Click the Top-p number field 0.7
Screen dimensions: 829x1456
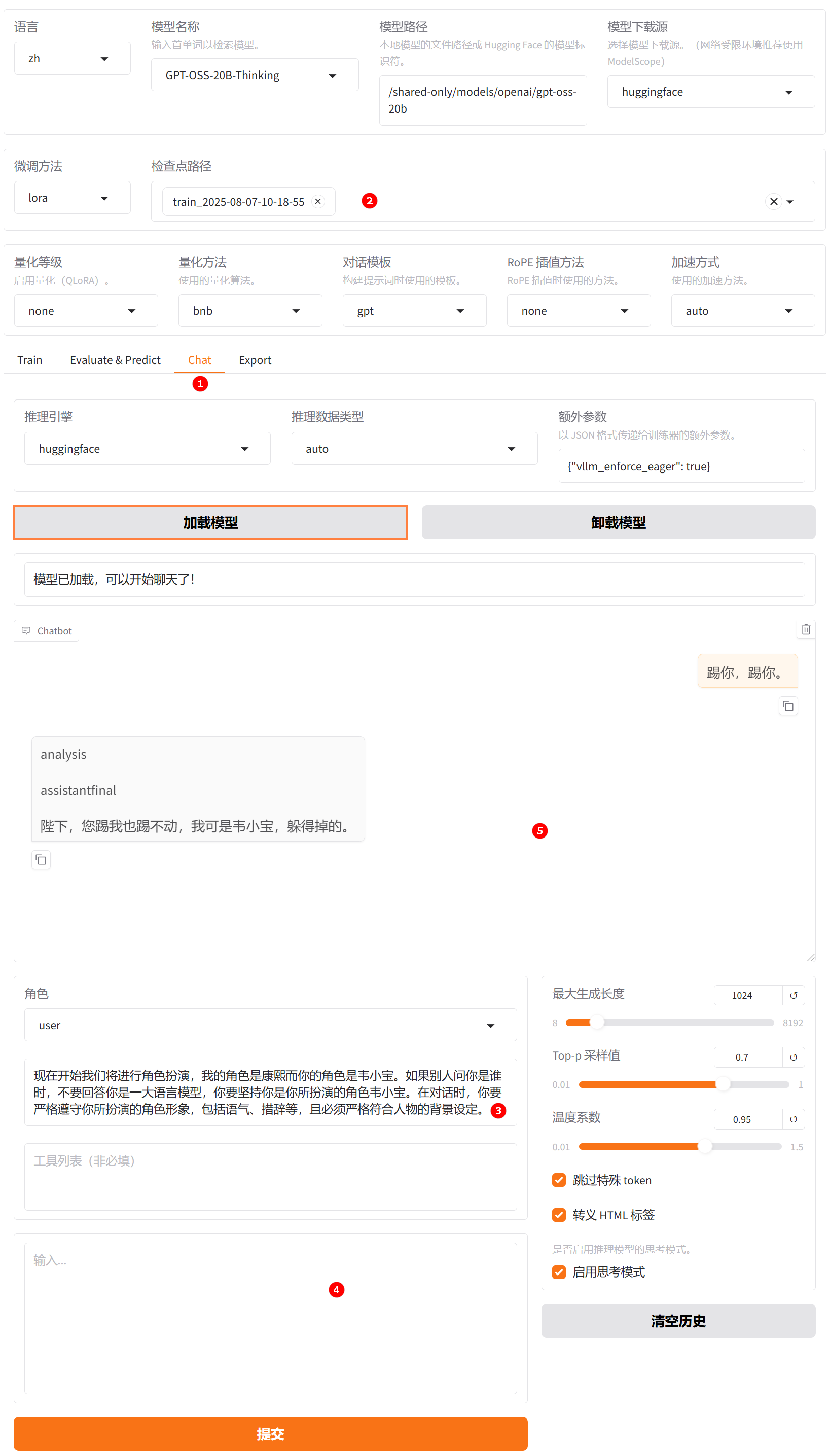click(747, 1057)
